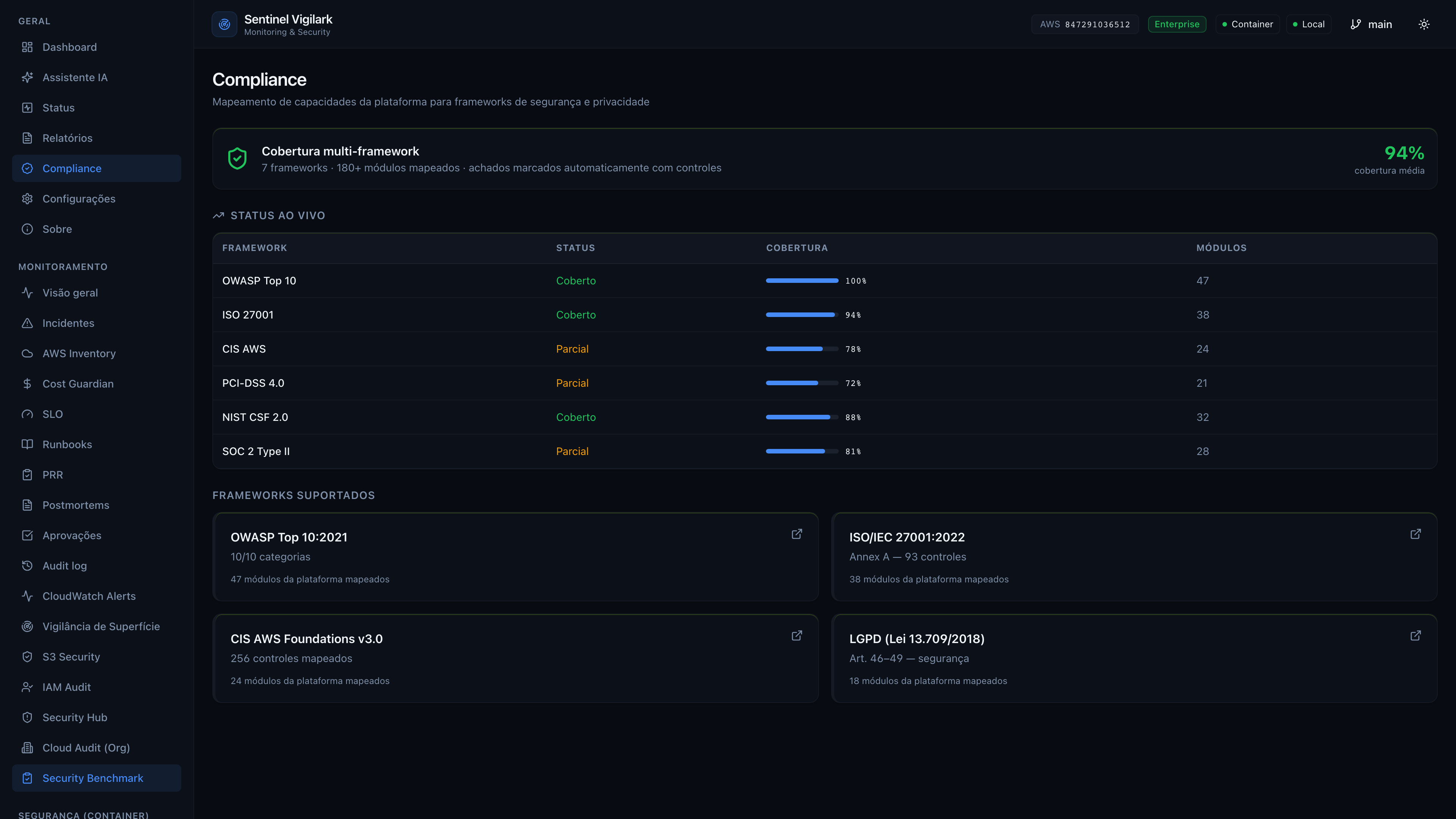Click the SOC 2 Type II coverage bar
The width and height of the screenshot is (1456, 819).
(802, 452)
